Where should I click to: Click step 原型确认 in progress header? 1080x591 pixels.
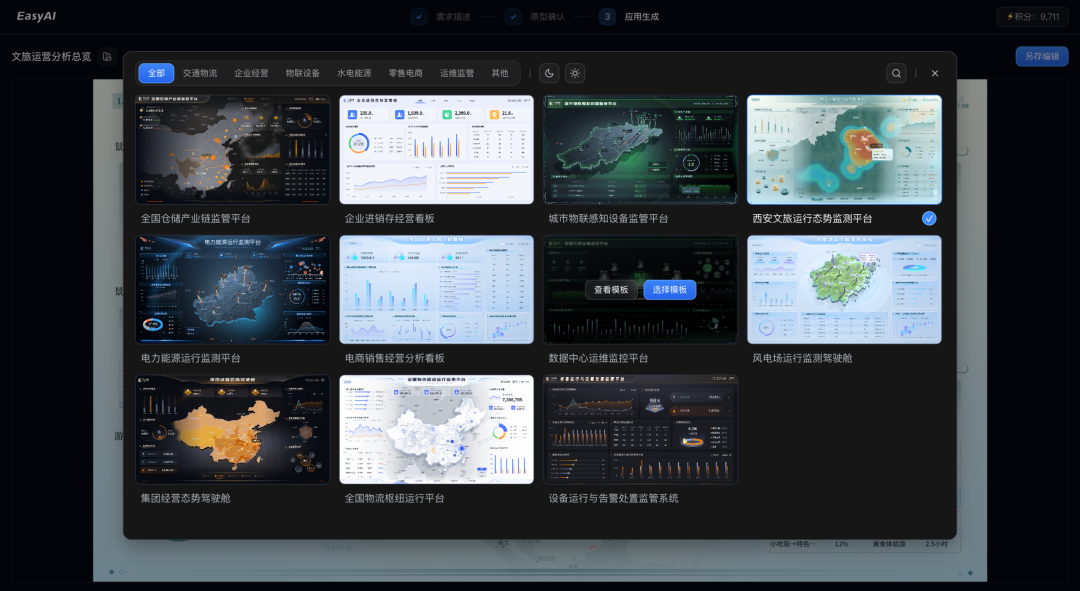tap(535, 17)
